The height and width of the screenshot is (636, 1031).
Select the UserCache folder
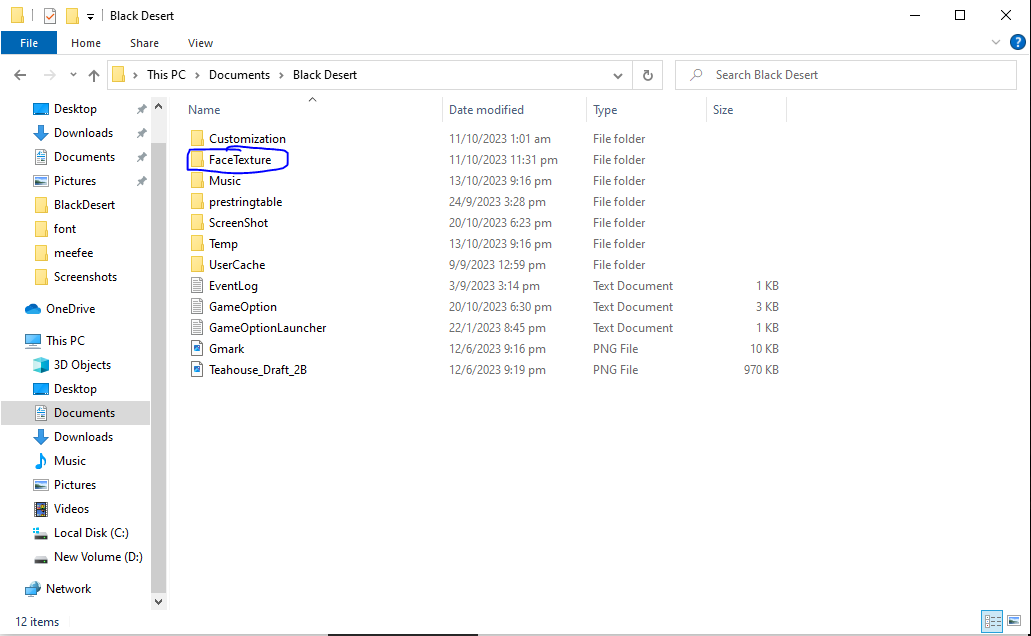coord(228,264)
